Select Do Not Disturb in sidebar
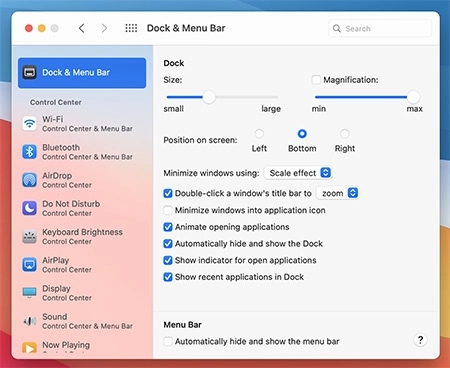This screenshot has width=450, height=368. point(82,208)
